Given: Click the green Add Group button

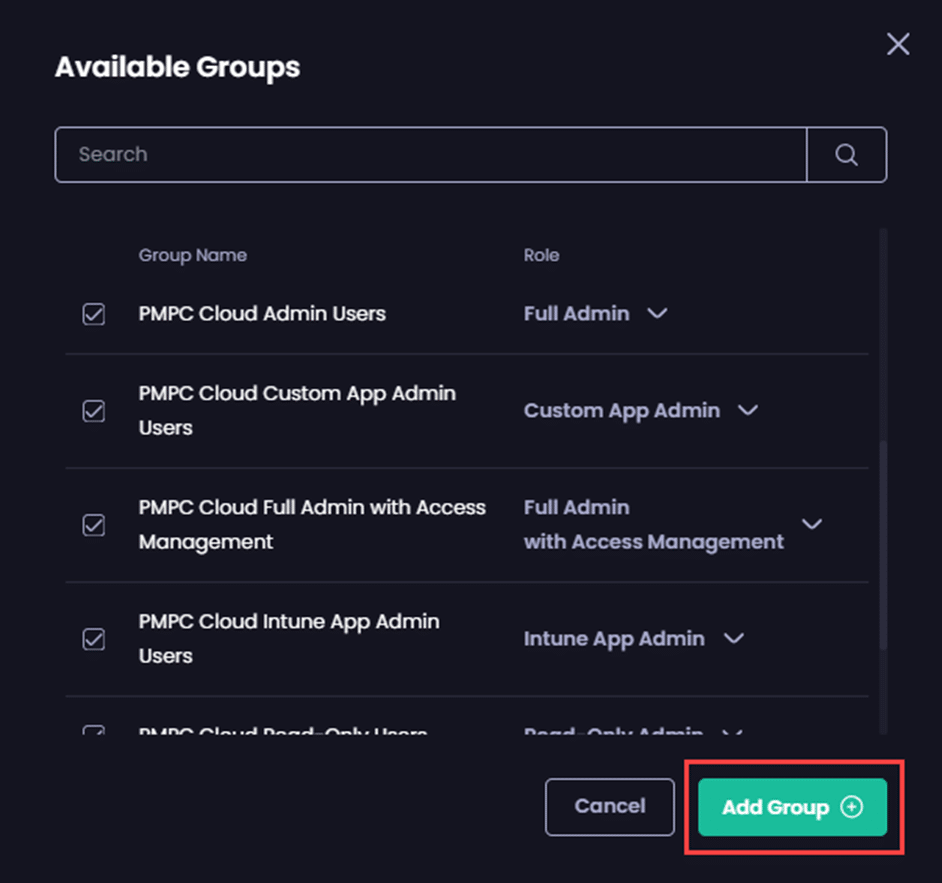Looking at the screenshot, I should (x=792, y=807).
